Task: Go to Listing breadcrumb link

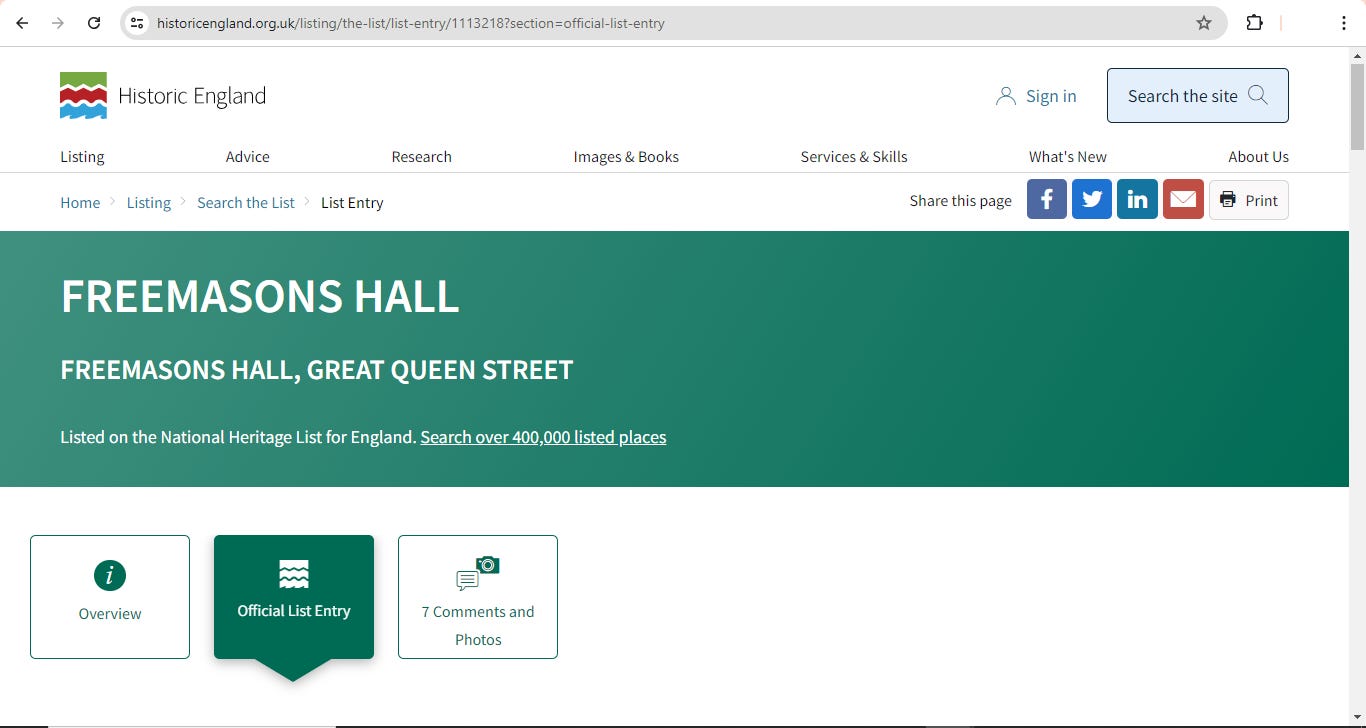Action: (x=149, y=203)
